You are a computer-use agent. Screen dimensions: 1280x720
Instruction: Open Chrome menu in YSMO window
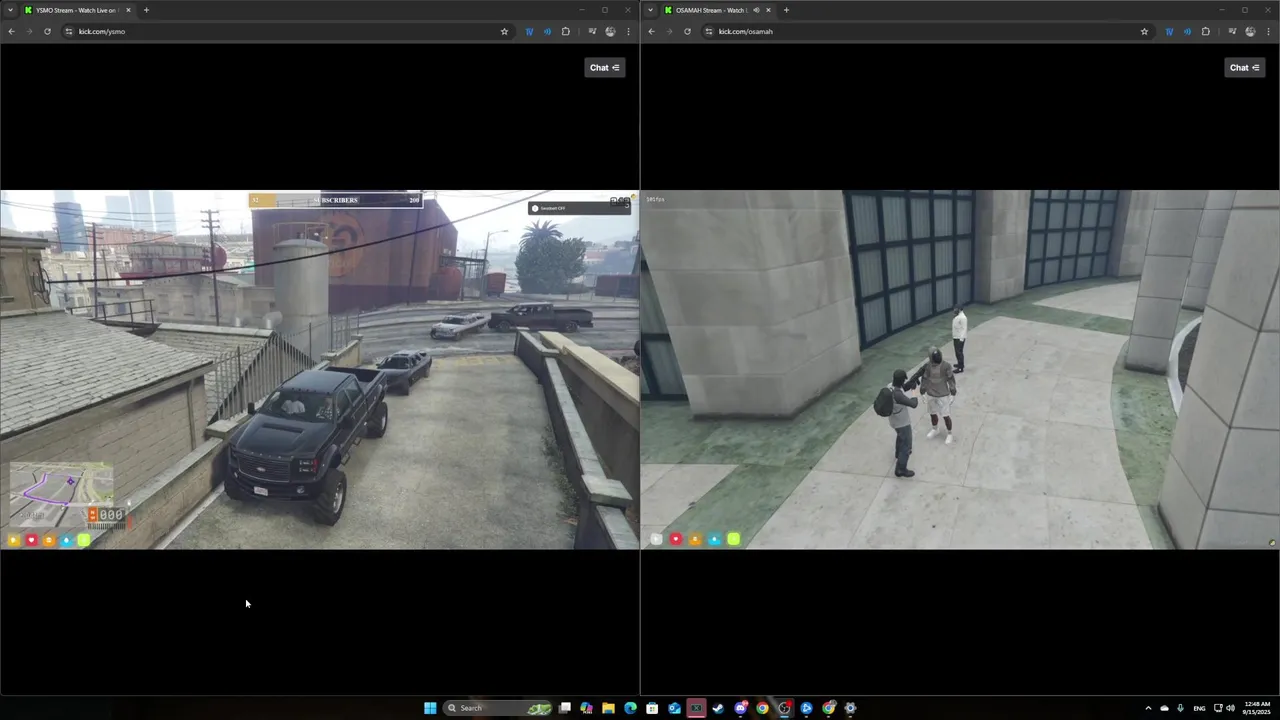point(628,31)
